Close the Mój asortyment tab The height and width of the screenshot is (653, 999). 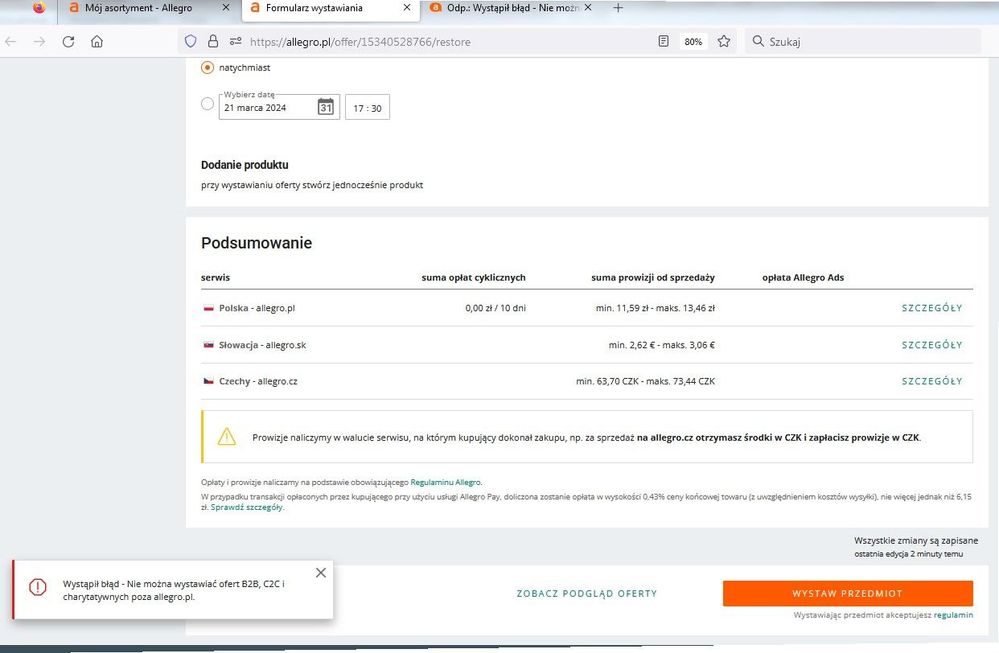(x=226, y=8)
